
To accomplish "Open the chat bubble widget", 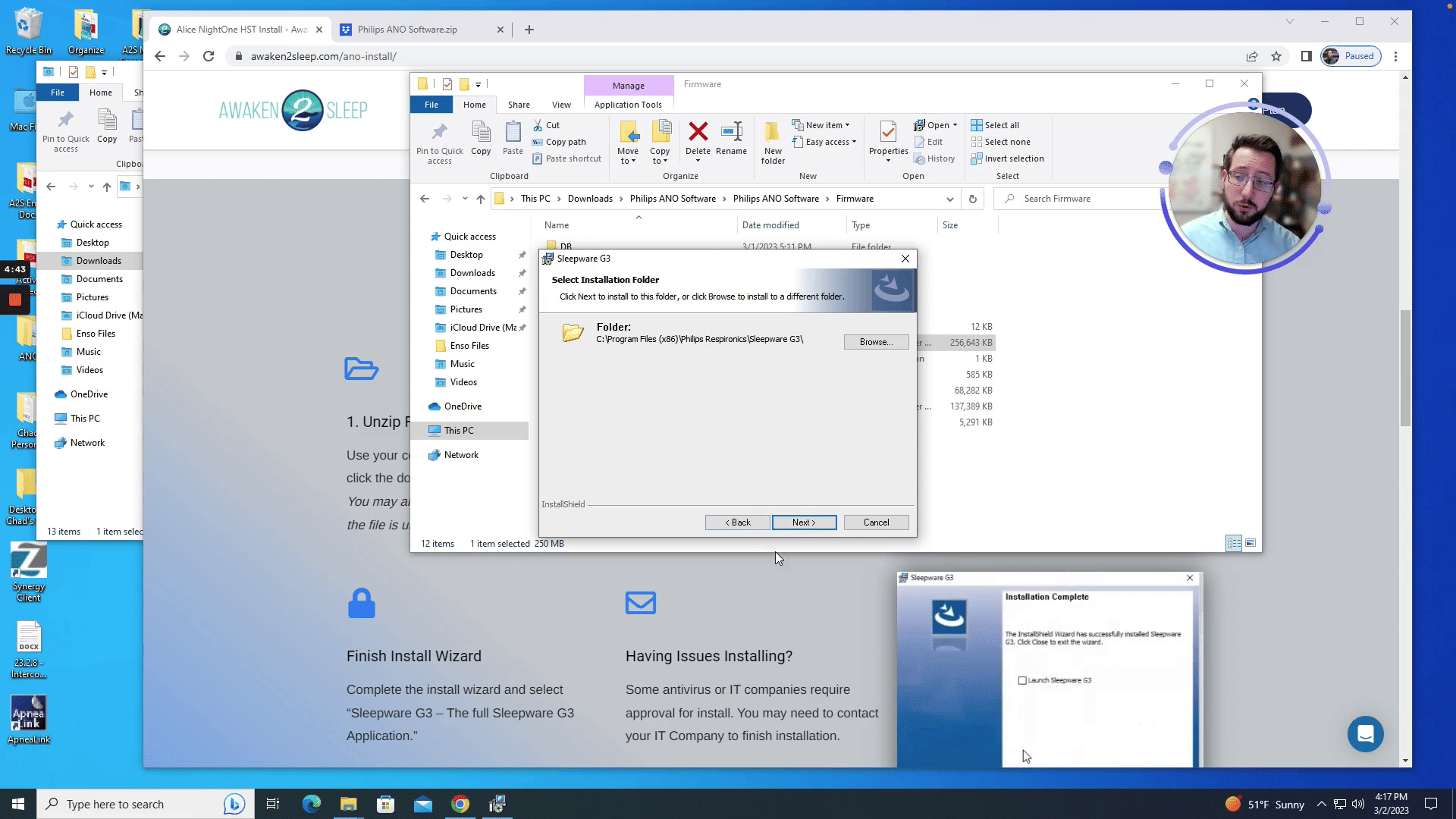I will pyautogui.click(x=1365, y=733).
